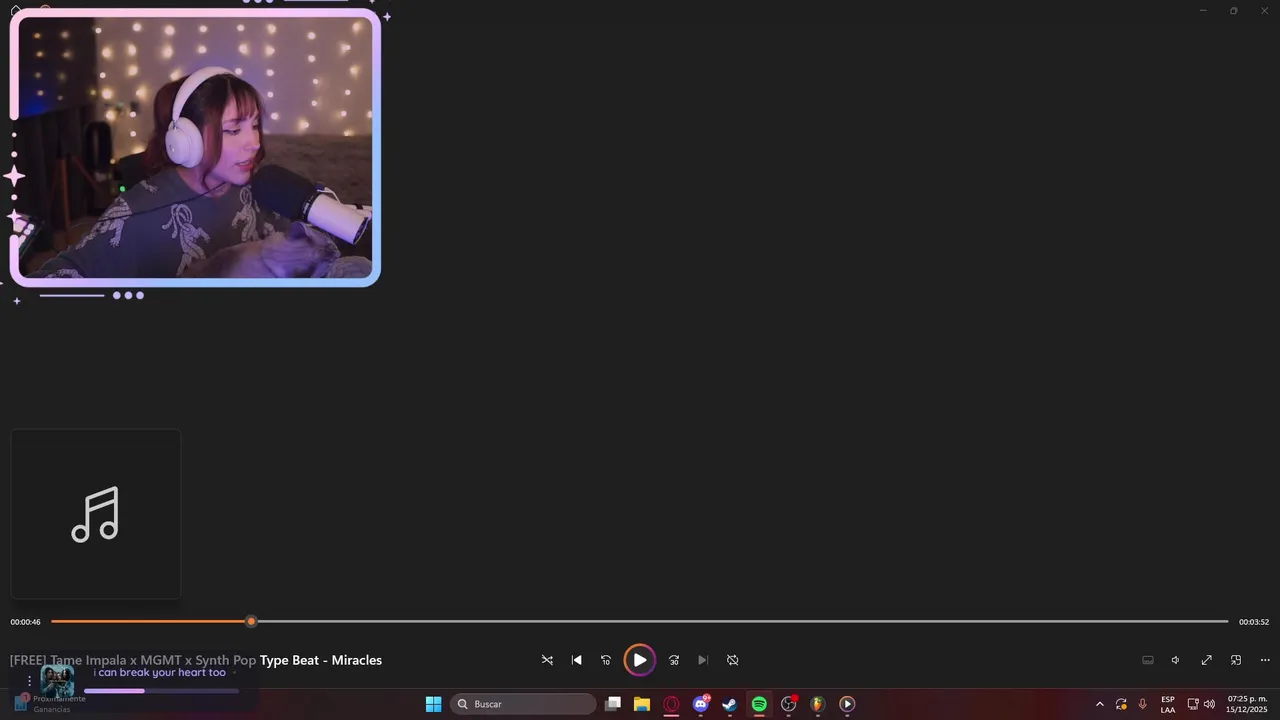Seek to the middle of the progress bar

640,621
